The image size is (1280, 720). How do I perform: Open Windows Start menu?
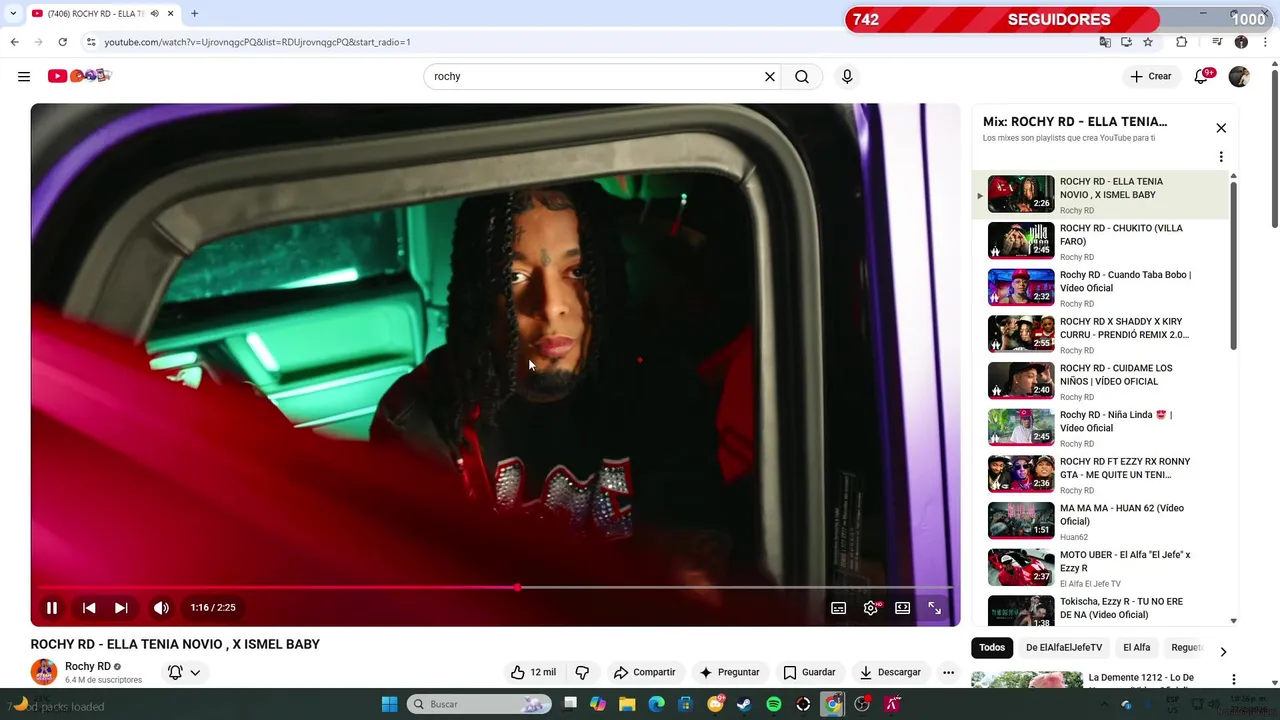tap(389, 704)
